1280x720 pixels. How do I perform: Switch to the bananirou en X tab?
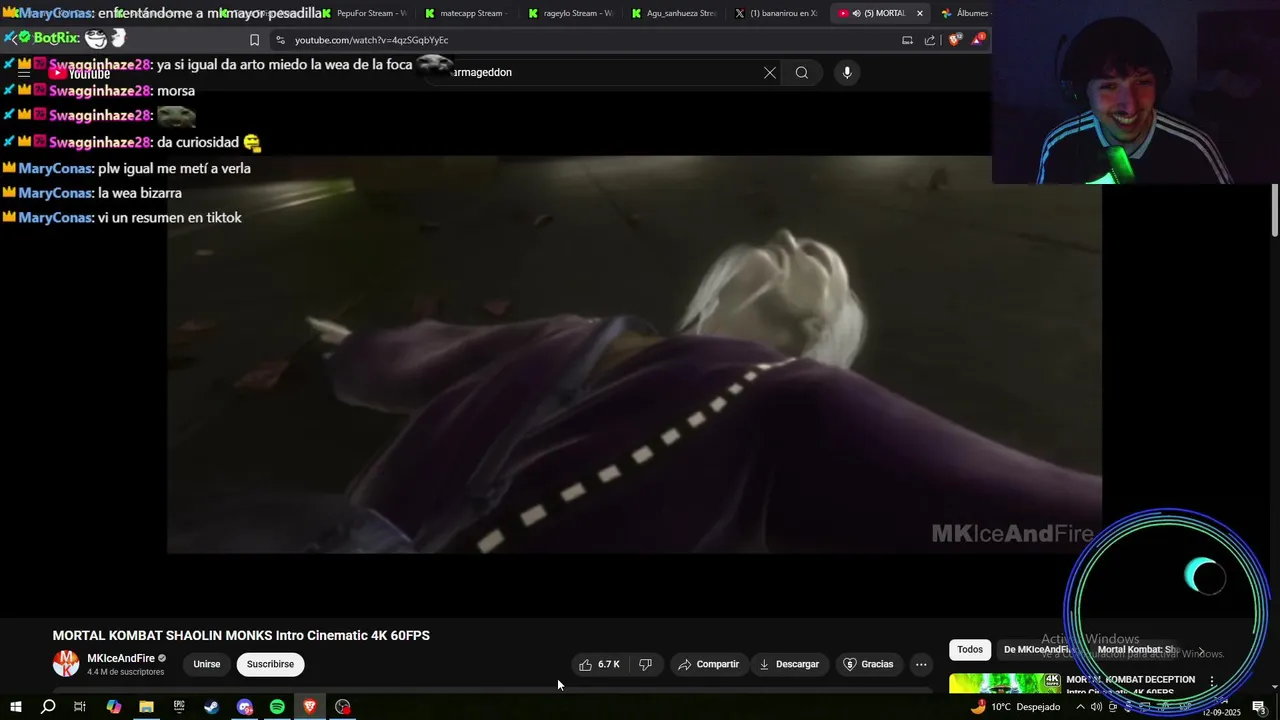pos(777,13)
